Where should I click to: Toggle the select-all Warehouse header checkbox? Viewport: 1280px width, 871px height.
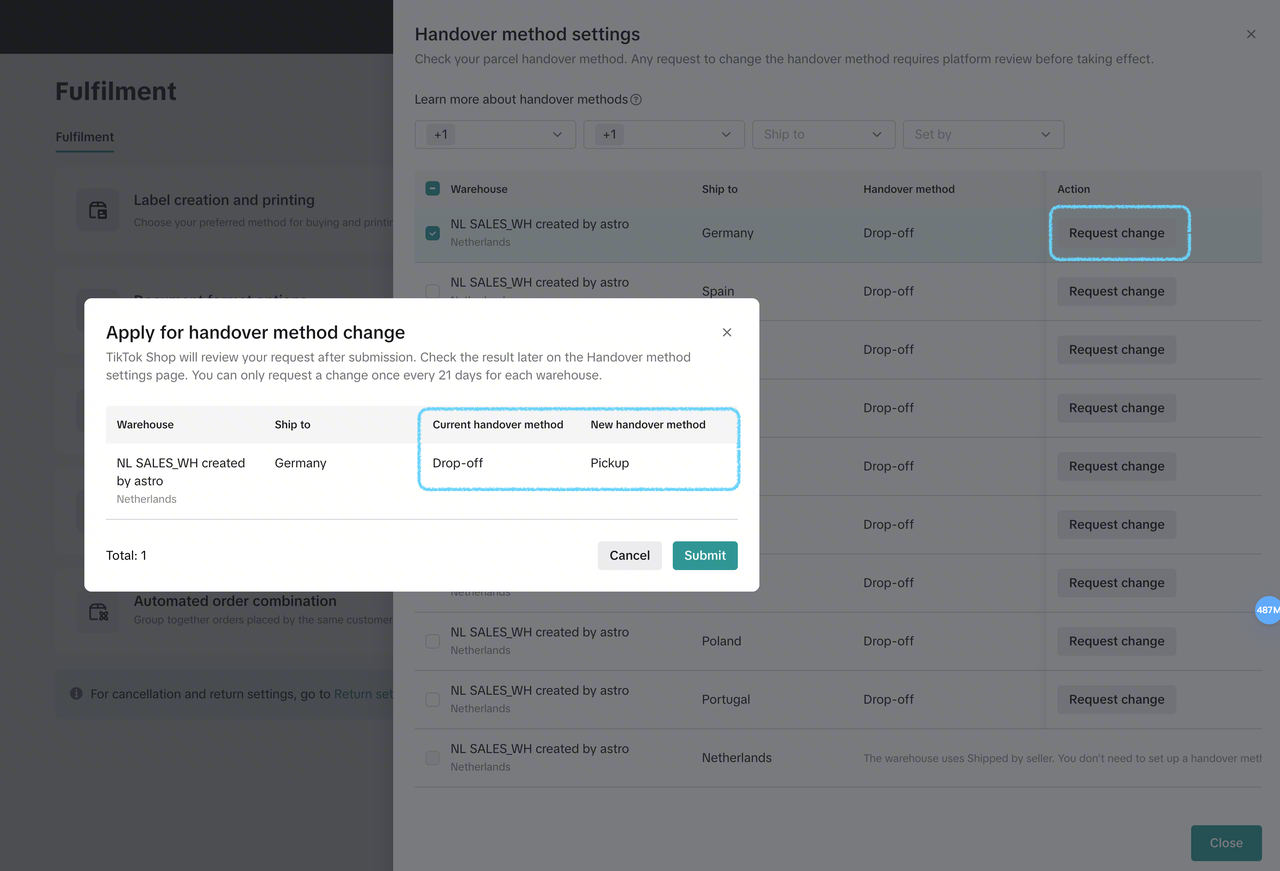[433, 189]
